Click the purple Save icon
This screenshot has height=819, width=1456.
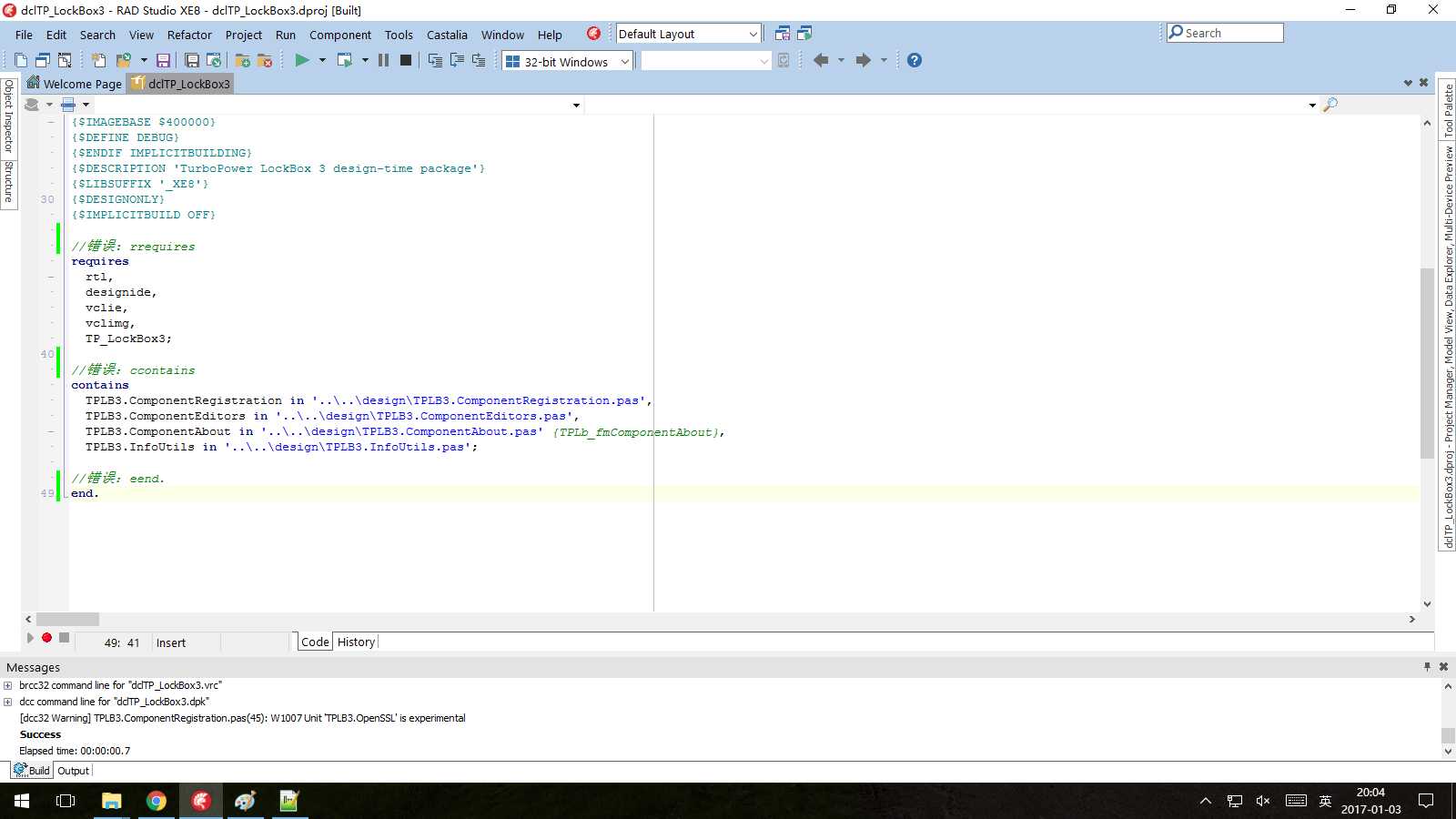click(163, 60)
